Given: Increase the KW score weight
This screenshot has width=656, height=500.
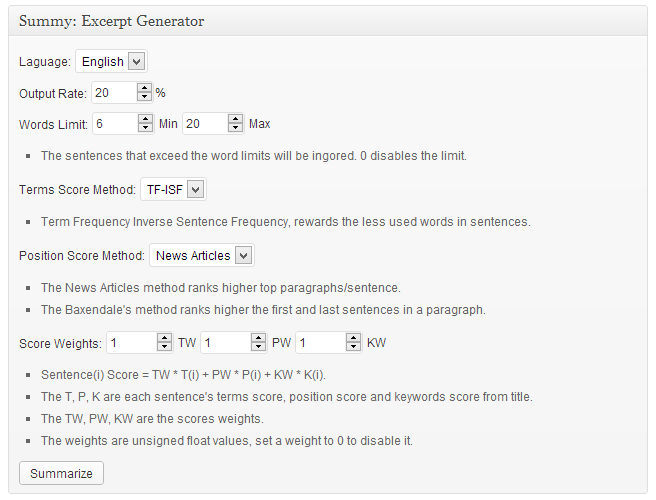Looking at the screenshot, I should 353,338.
